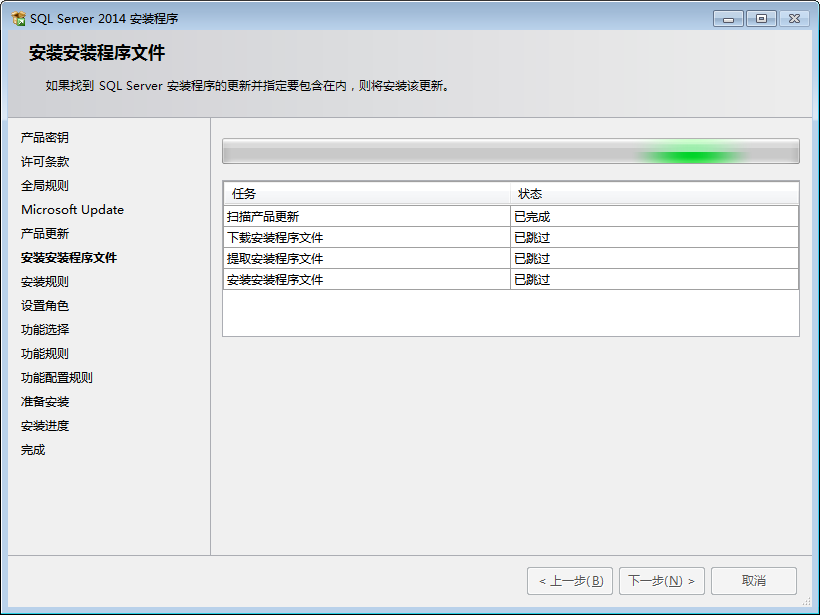Select 许可条款 step in the sidebar

(x=44, y=161)
